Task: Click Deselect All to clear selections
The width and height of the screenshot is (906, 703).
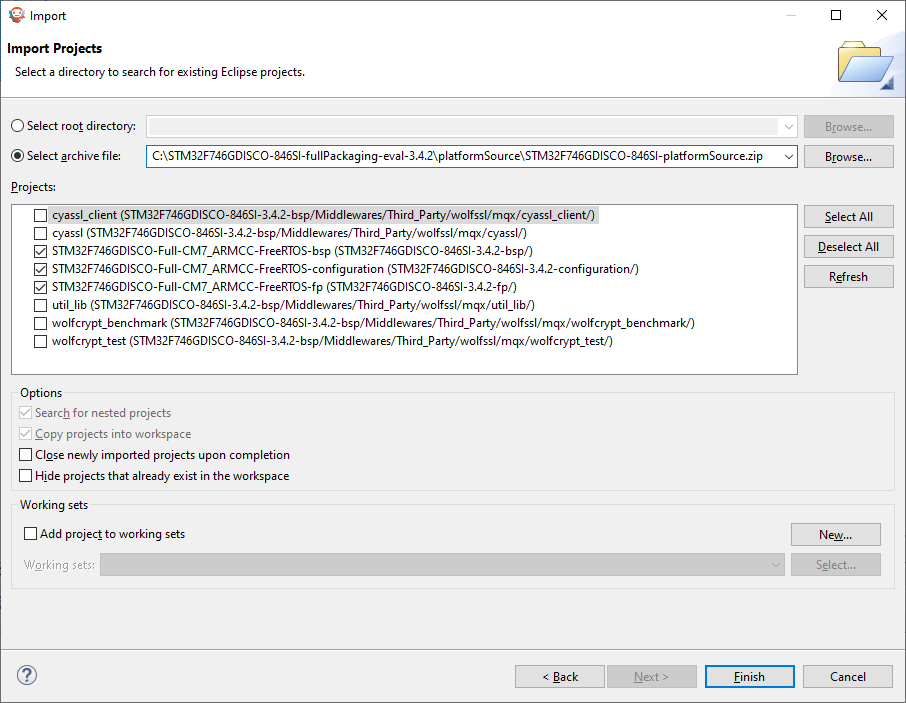Action: [848, 246]
